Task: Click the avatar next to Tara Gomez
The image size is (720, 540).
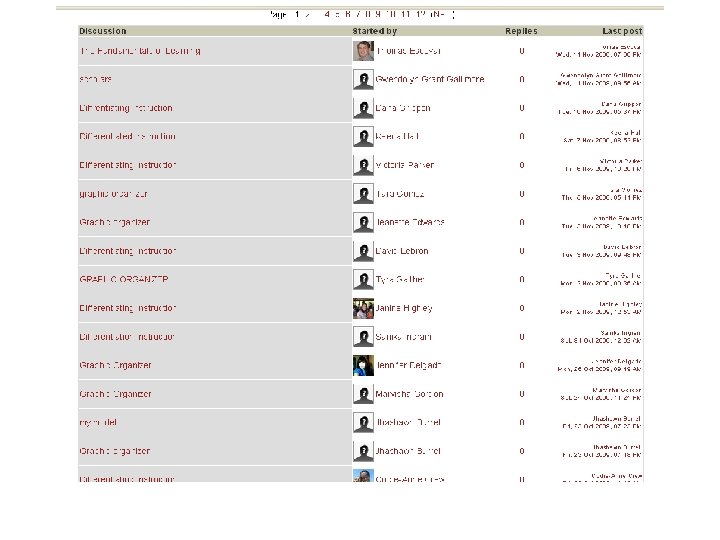Action: pyautogui.click(x=363, y=194)
